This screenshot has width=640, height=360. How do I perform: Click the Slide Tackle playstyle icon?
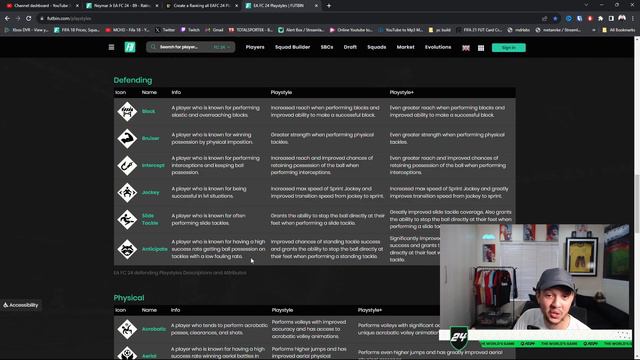[127, 220]
